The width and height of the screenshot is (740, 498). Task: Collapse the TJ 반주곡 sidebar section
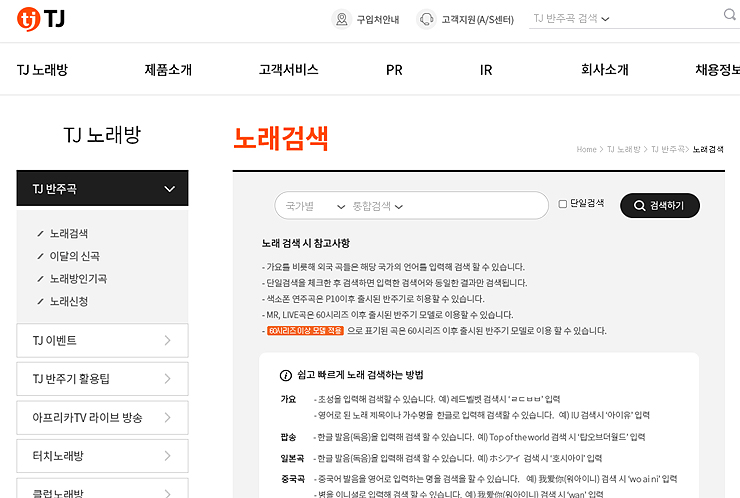(x=102, y=188)
